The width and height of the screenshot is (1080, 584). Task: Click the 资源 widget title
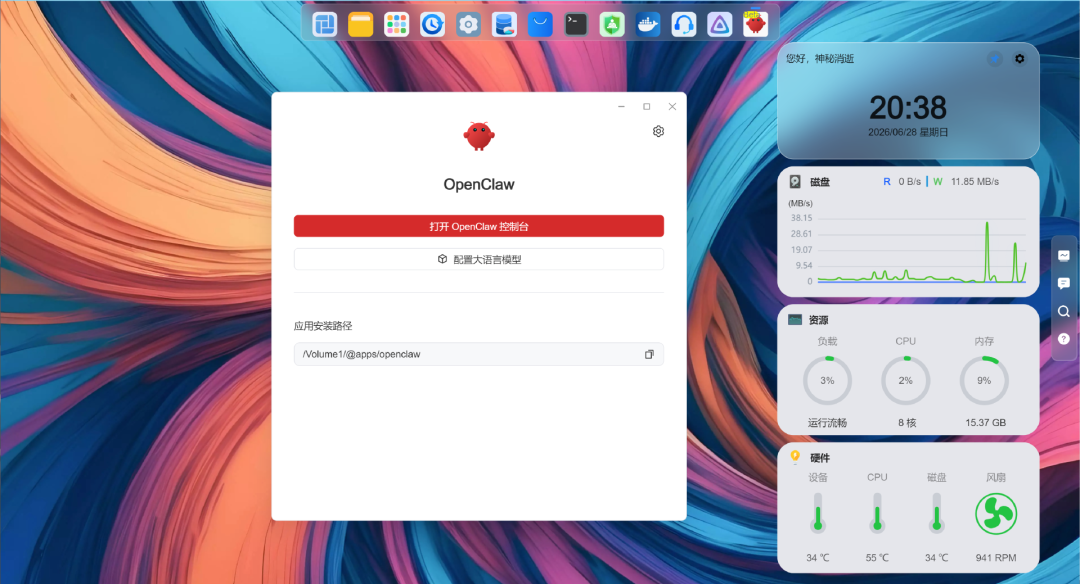[x=818, y=320]
